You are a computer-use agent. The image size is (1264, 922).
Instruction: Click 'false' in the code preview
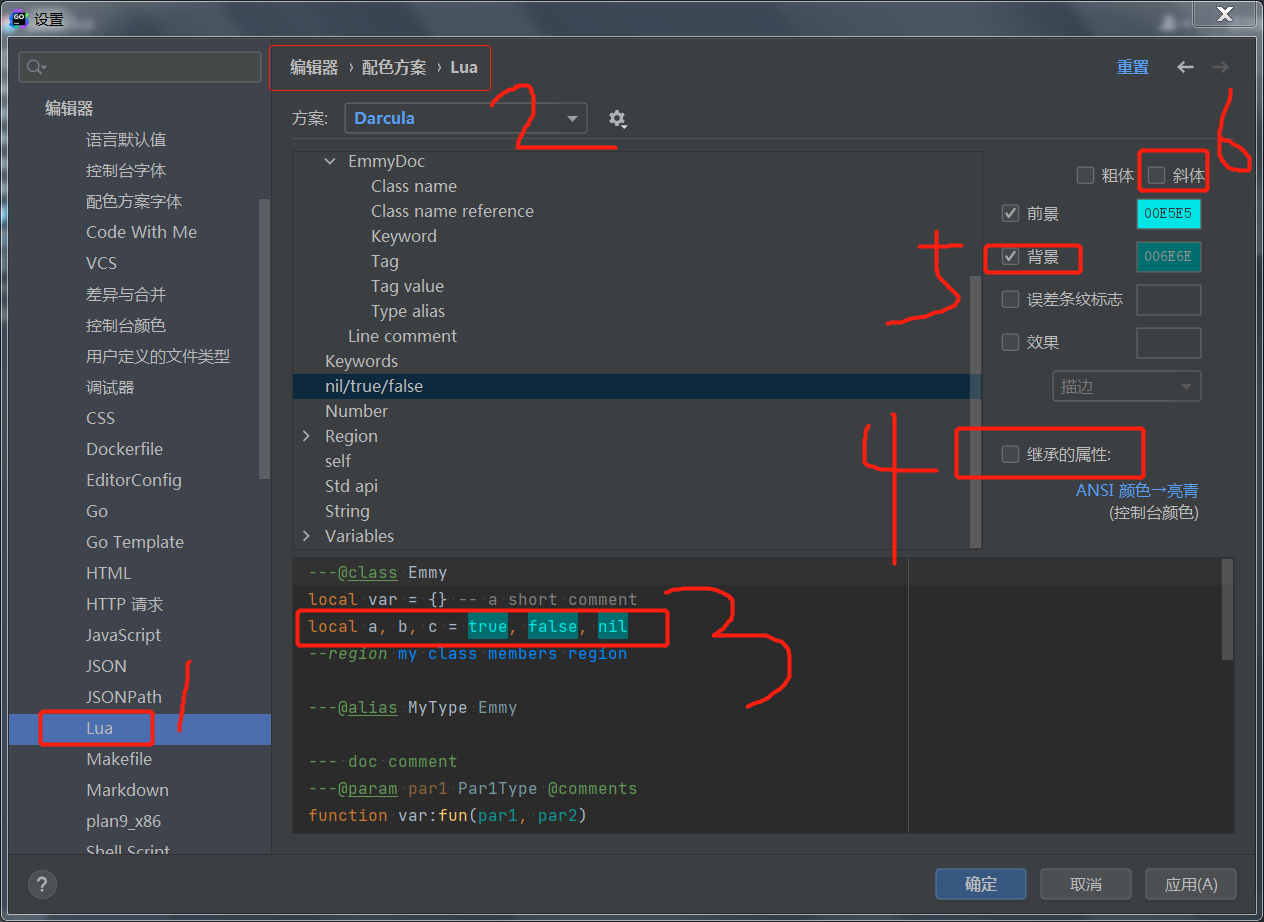coord(553,627)
